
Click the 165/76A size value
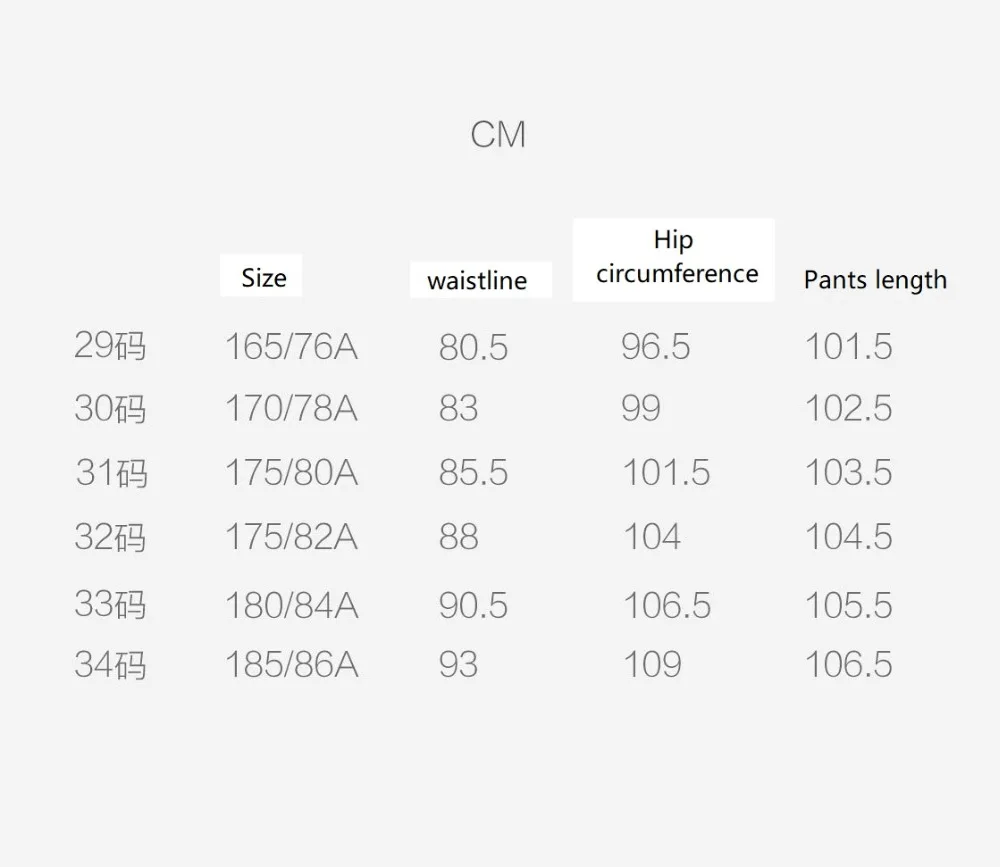291,346
